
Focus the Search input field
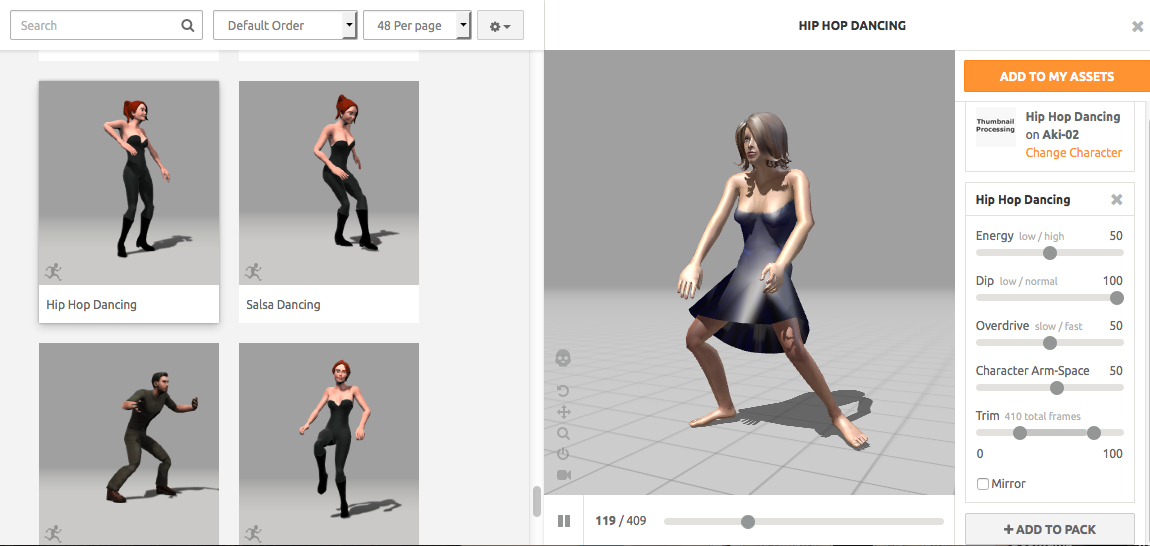point(106,25)
